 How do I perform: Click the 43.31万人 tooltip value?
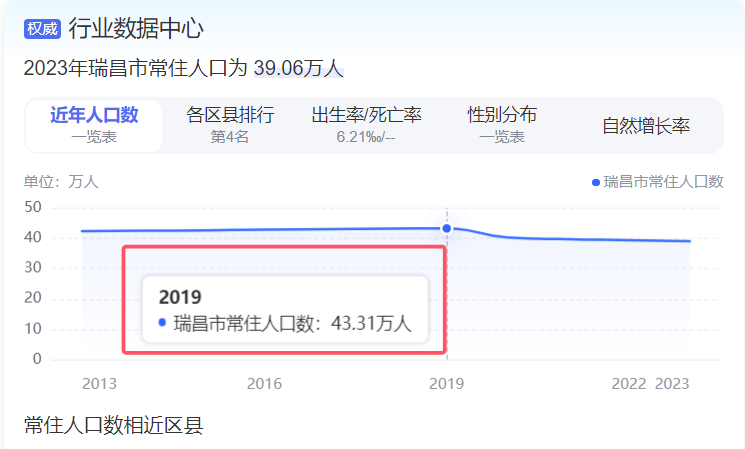371,324
